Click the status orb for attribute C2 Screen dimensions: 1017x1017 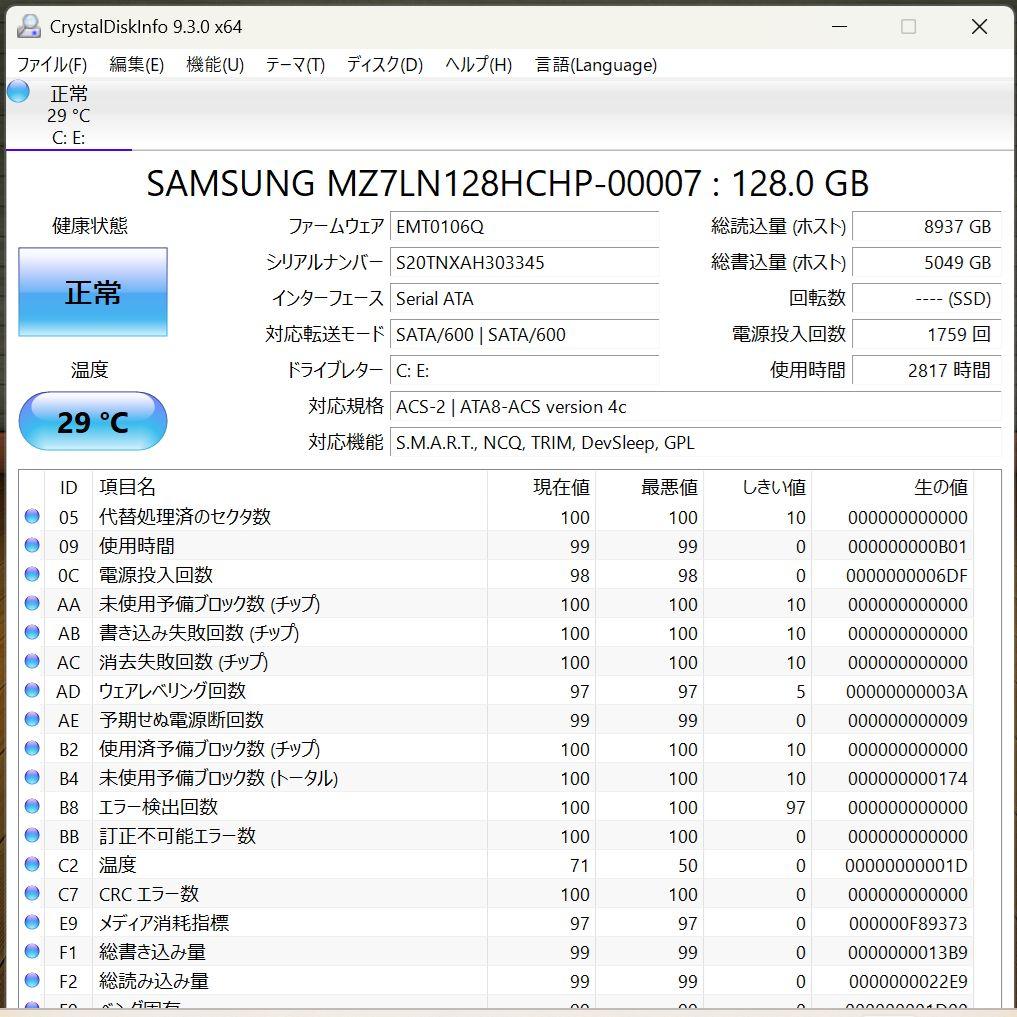(x=32, y=864)
